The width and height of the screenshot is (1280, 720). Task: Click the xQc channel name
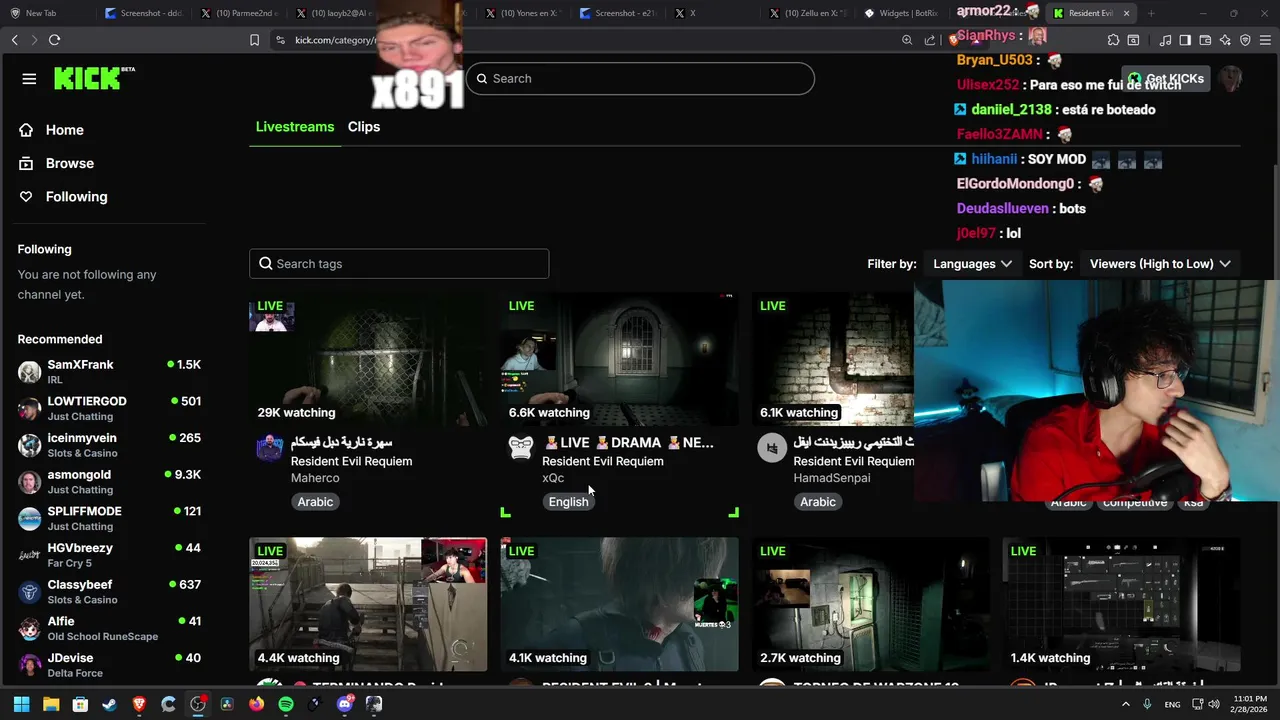(x=553, y=478)
